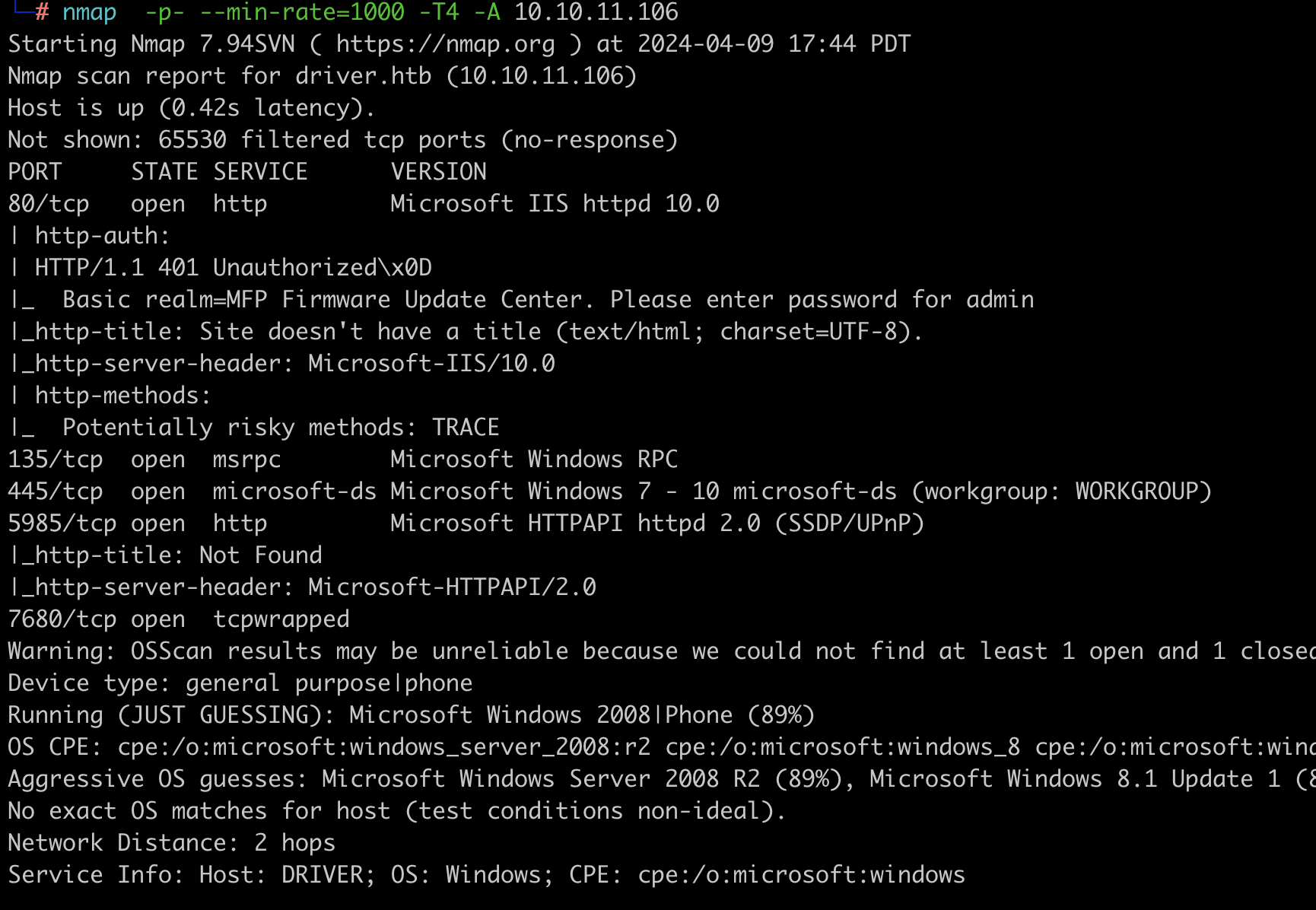
Task: Select the driver.htb hostname text
Action: click(x=363, y=76)
